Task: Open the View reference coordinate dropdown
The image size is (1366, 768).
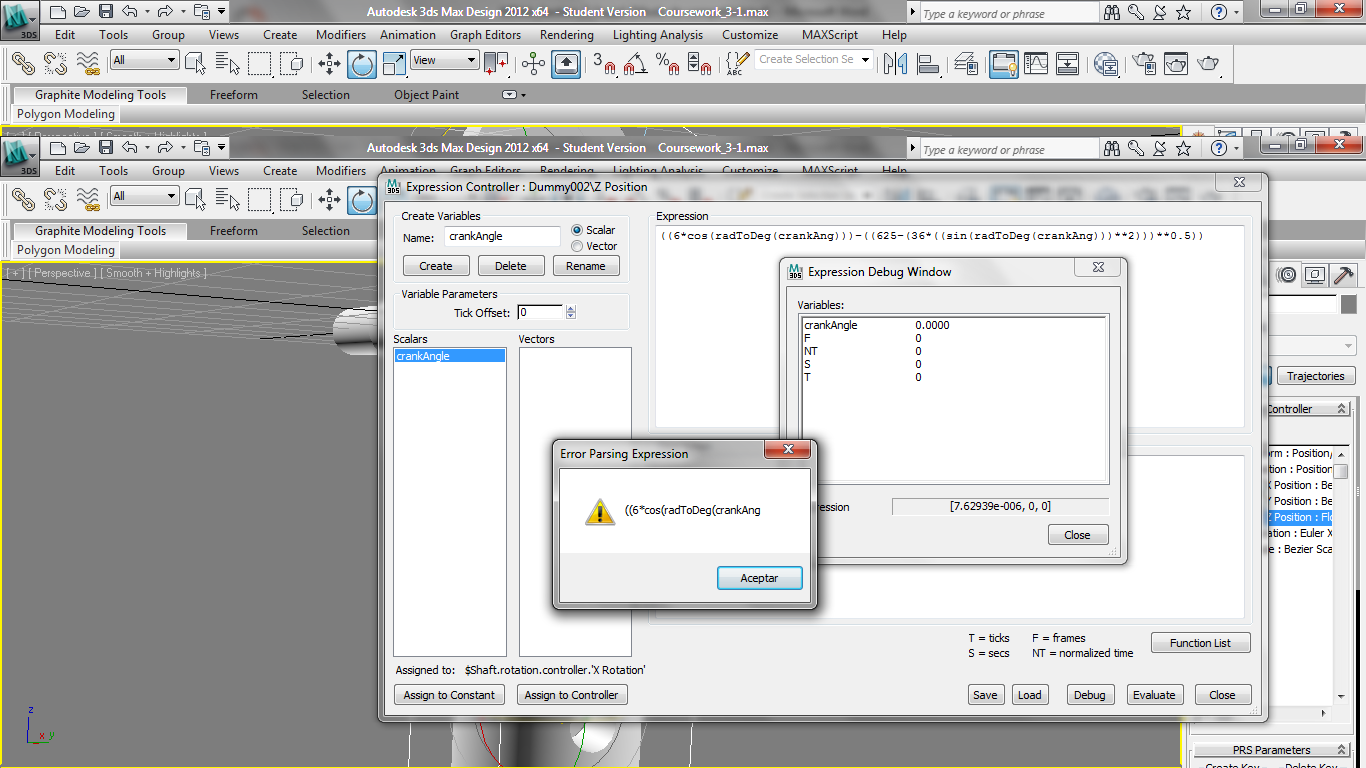Action: click(x=444, y=60)
